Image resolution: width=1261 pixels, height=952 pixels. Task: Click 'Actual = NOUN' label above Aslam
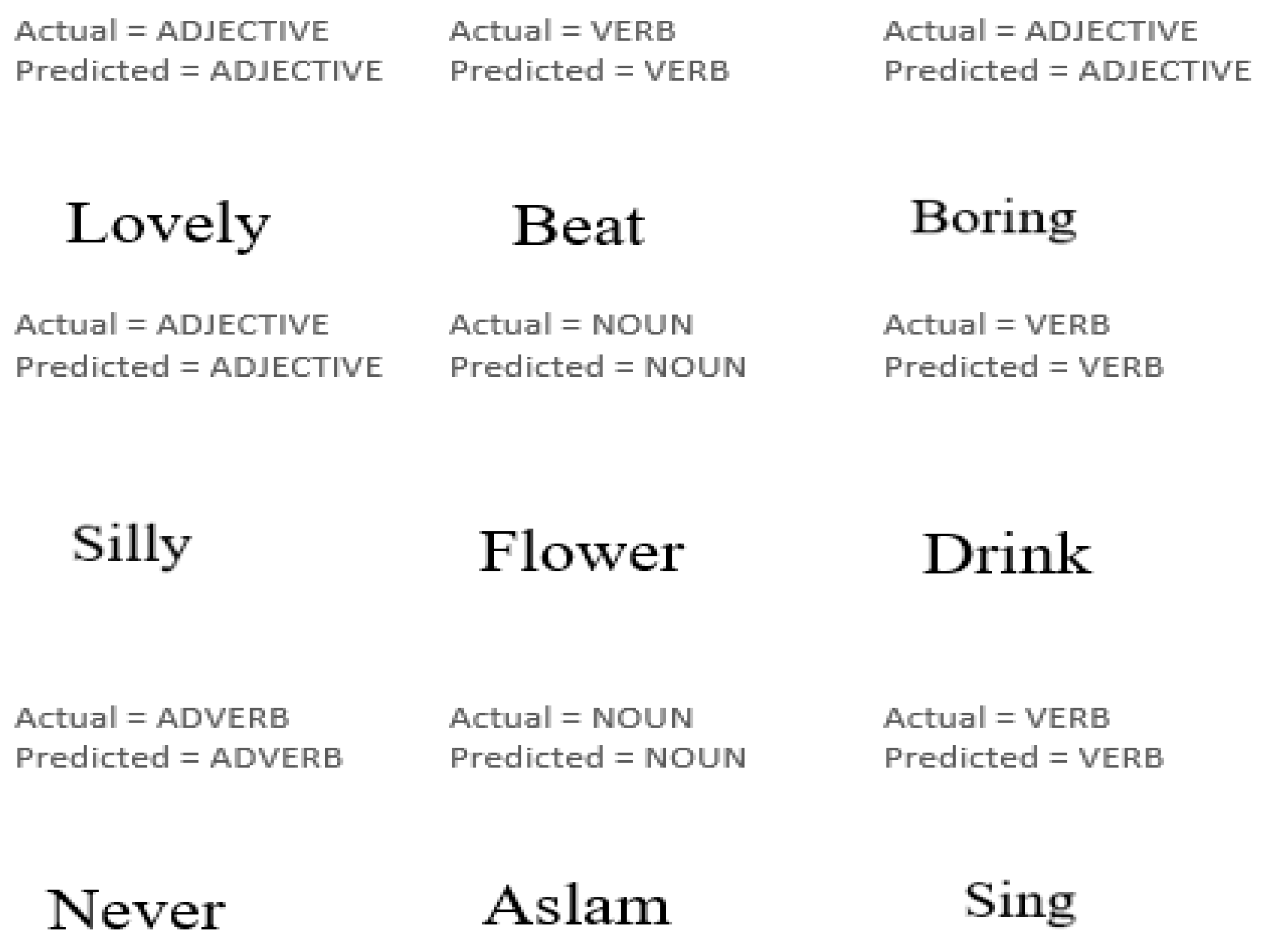click(571, 718)
